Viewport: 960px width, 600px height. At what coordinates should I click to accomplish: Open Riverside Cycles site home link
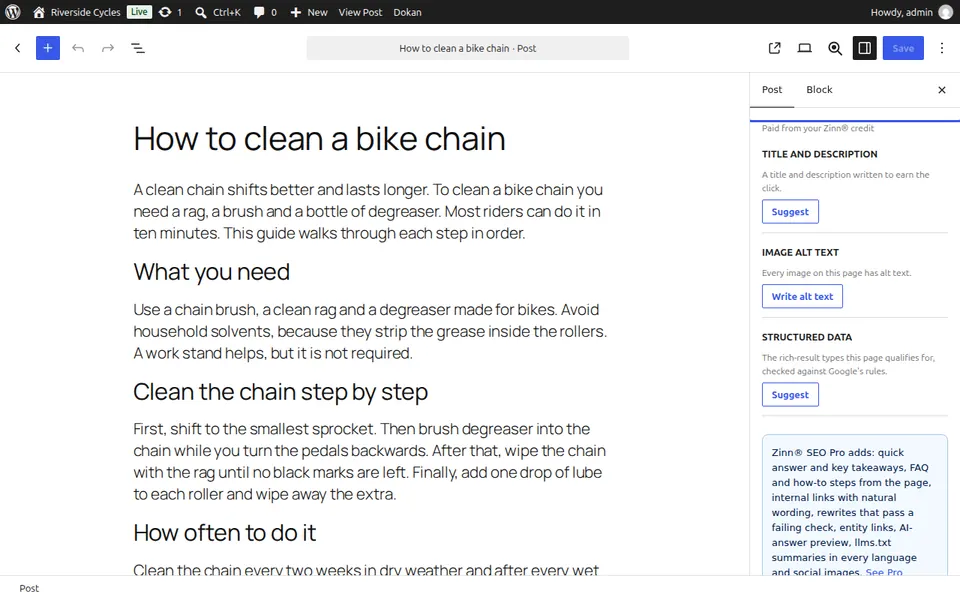click(77, 12)
